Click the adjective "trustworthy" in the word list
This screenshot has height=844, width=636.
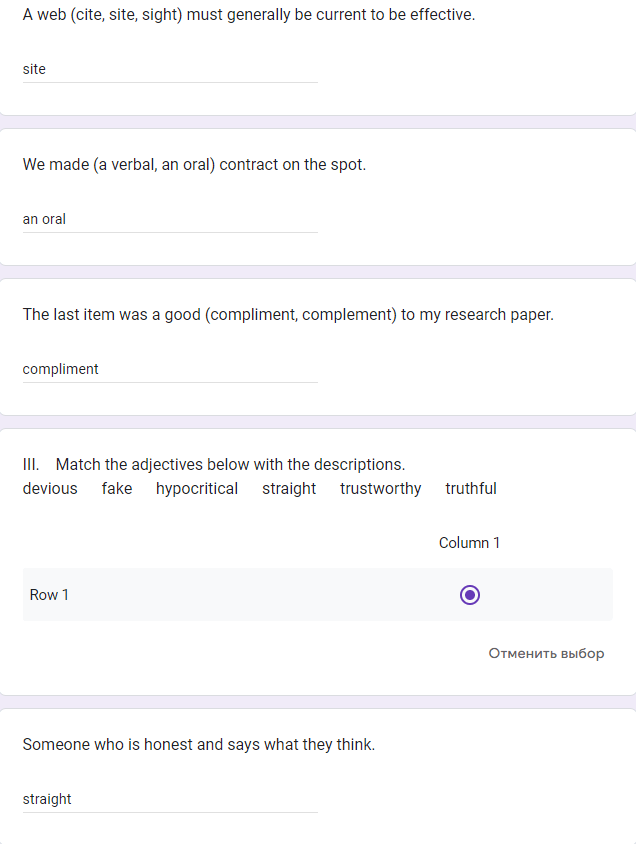pyautogui.click(x=380, y=489)
